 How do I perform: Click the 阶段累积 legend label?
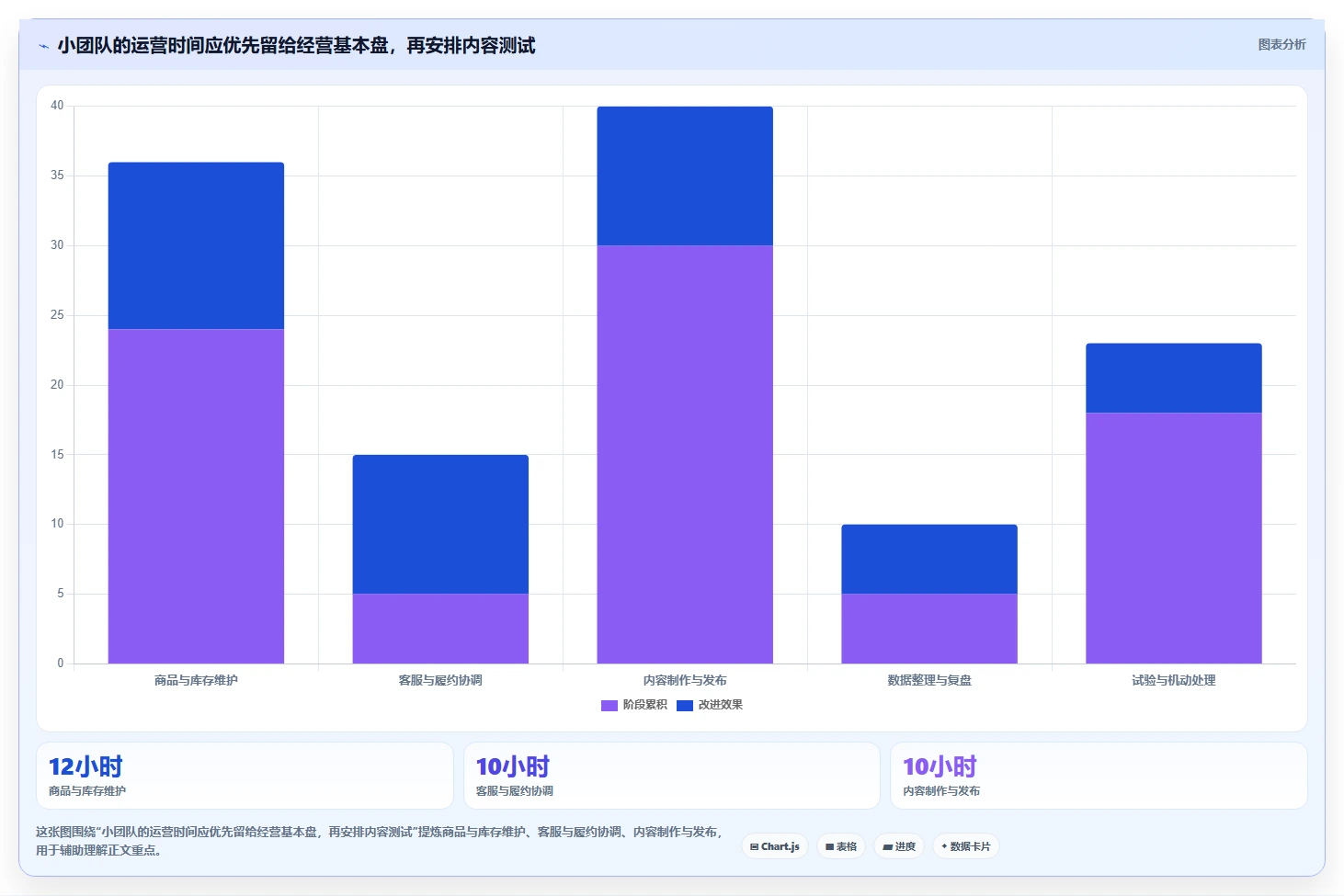click(645, 705)
